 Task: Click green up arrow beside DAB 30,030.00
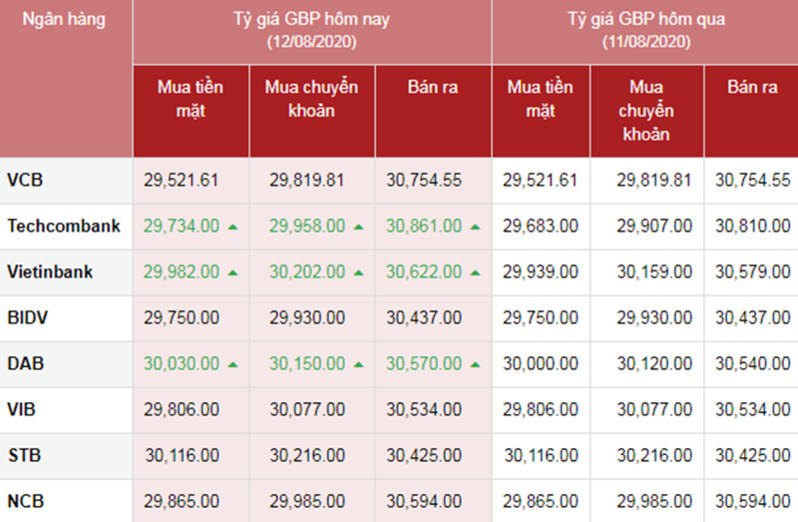(x=232, y=364)
